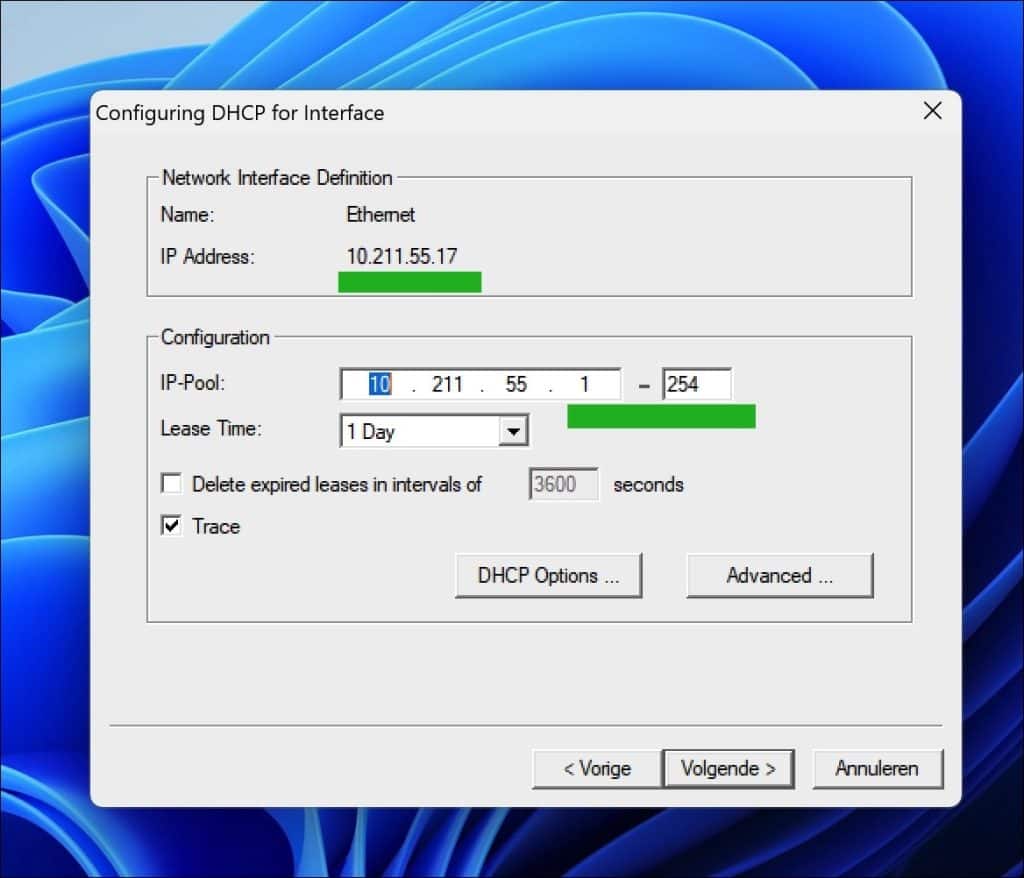Open Advanced settings
The height and width of the screenshot is (878, 1024).
pos(780,576)
